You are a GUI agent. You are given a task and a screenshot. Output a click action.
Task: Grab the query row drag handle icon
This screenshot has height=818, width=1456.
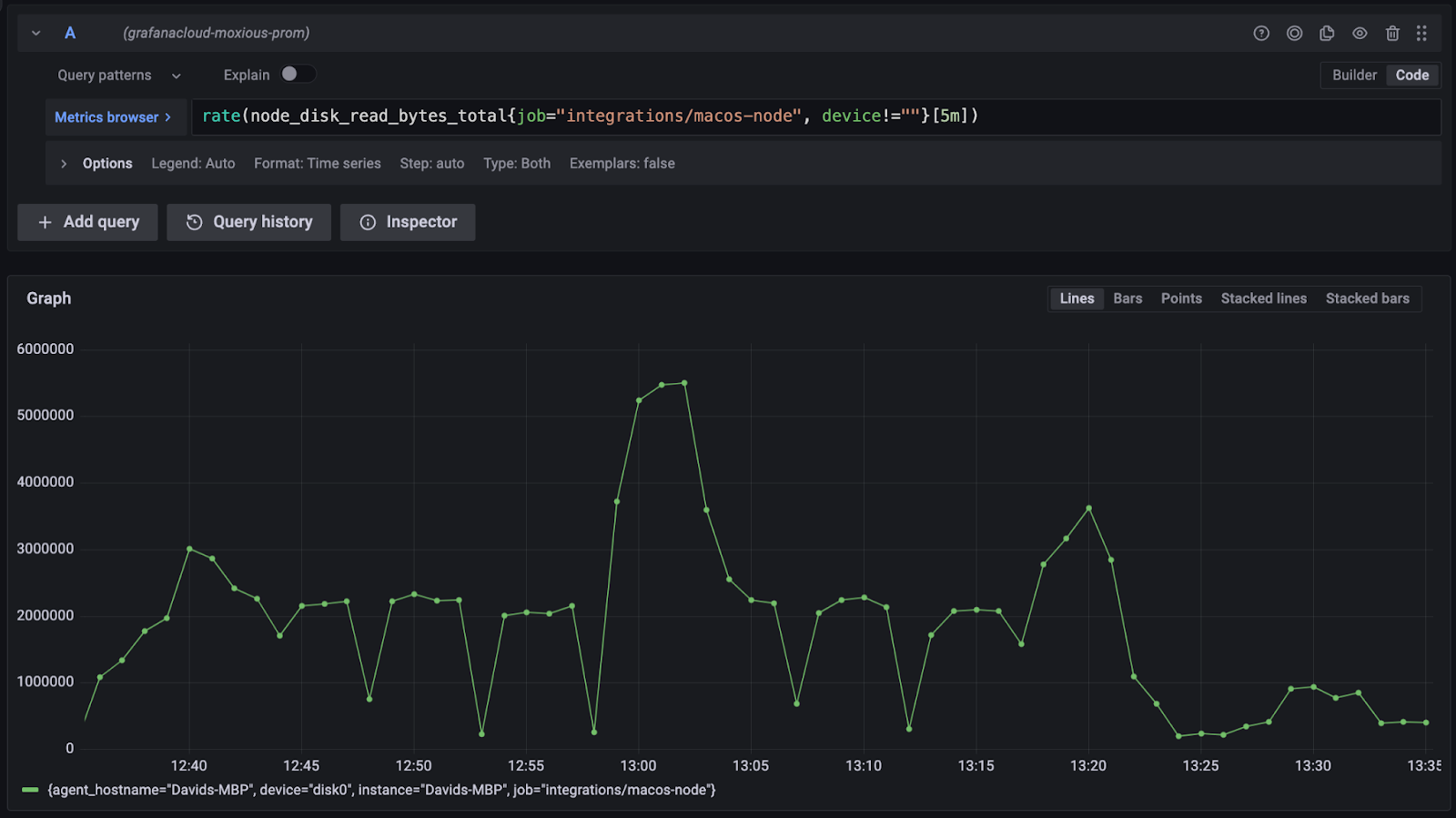tap(1421, 34)
